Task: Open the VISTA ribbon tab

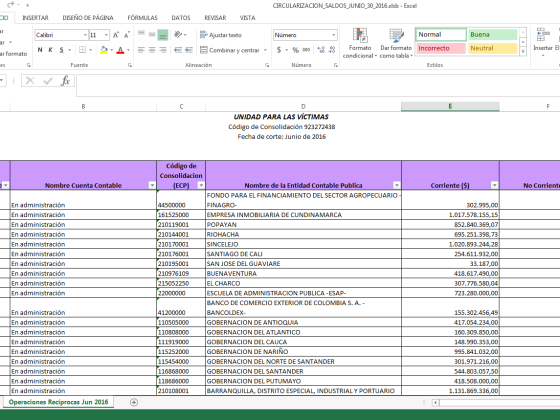Action: (247, 18)
